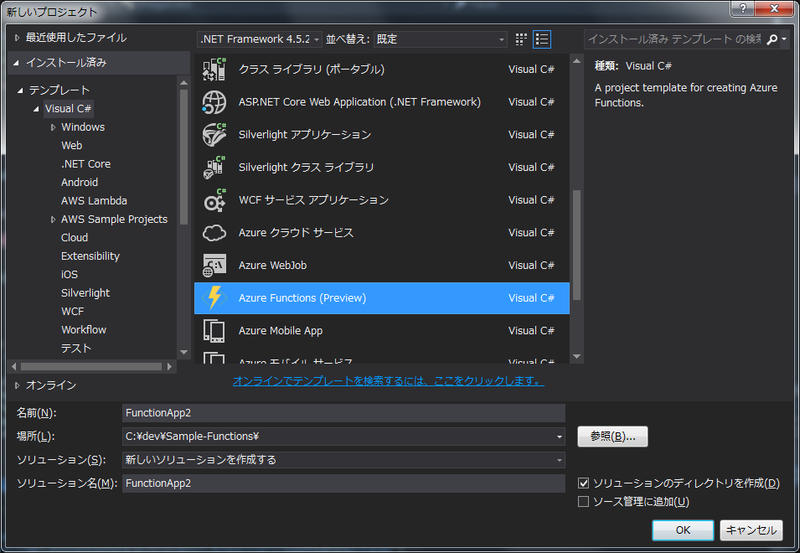Open the 場所 location path dropdown
The width and height of the screenshot is (800, 553).
[559, 437]
